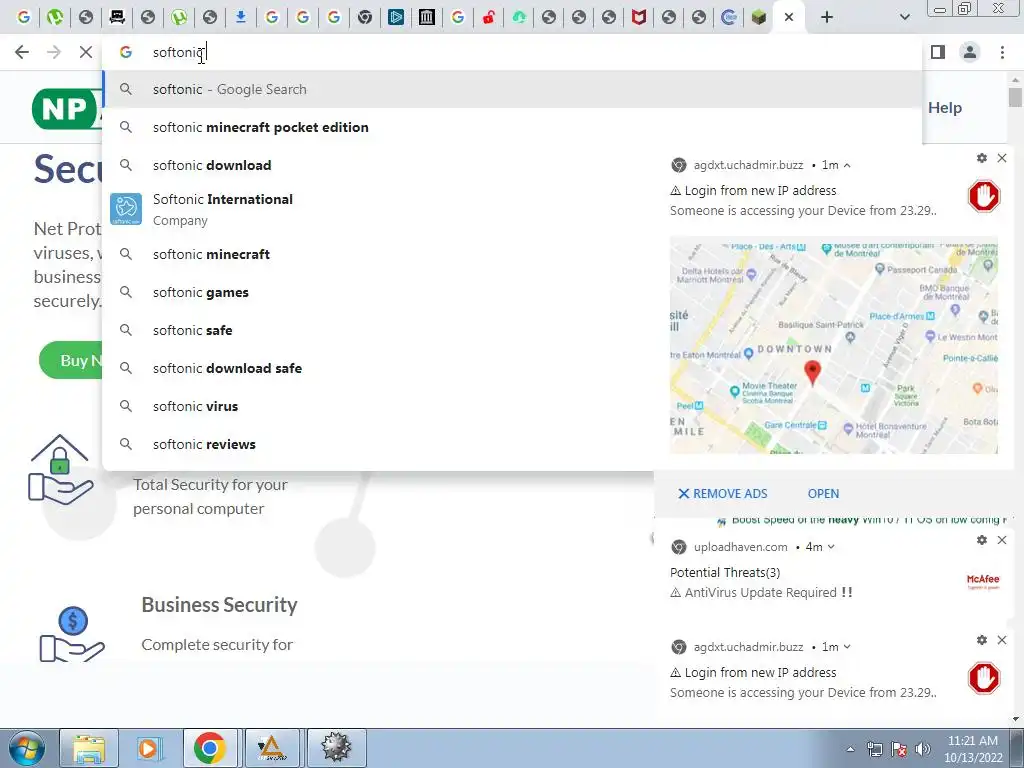Click McAfee logo in Potential Threats notification
Screen dimensions: 1024x768
tap(983, 581)
